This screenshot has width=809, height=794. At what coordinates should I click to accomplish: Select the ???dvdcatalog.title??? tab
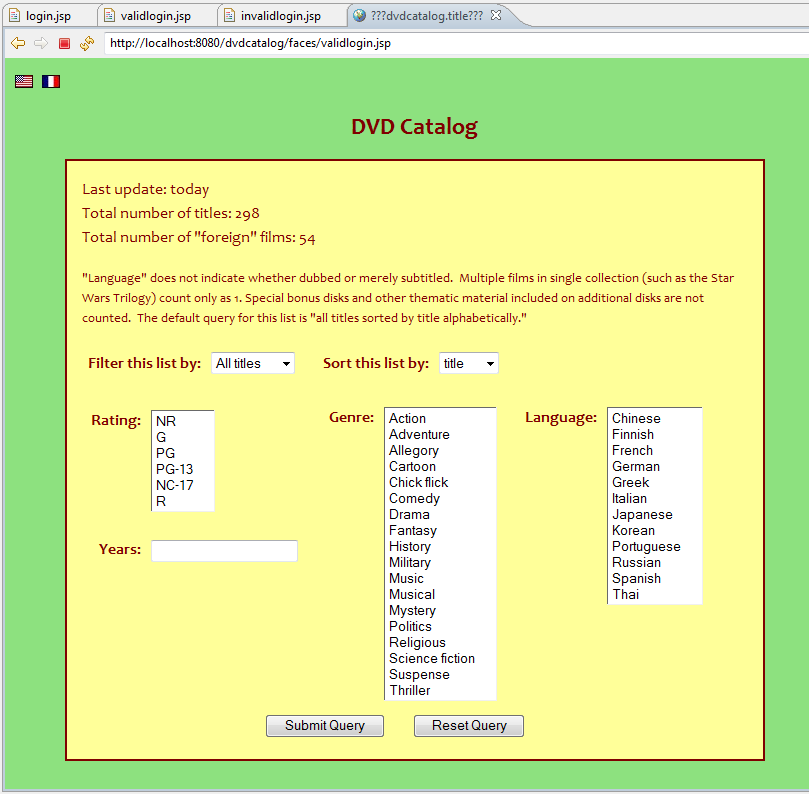click(x=427, y=15)
